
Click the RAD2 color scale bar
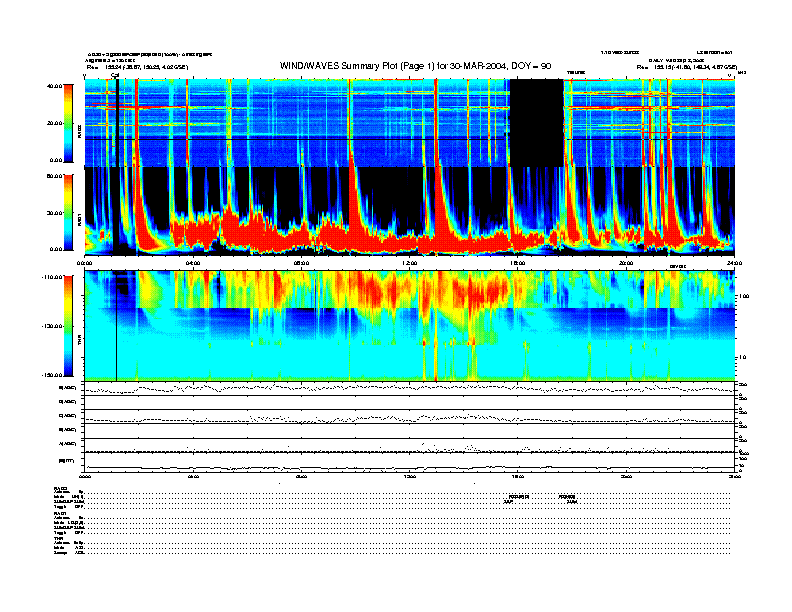coord(68,123)
